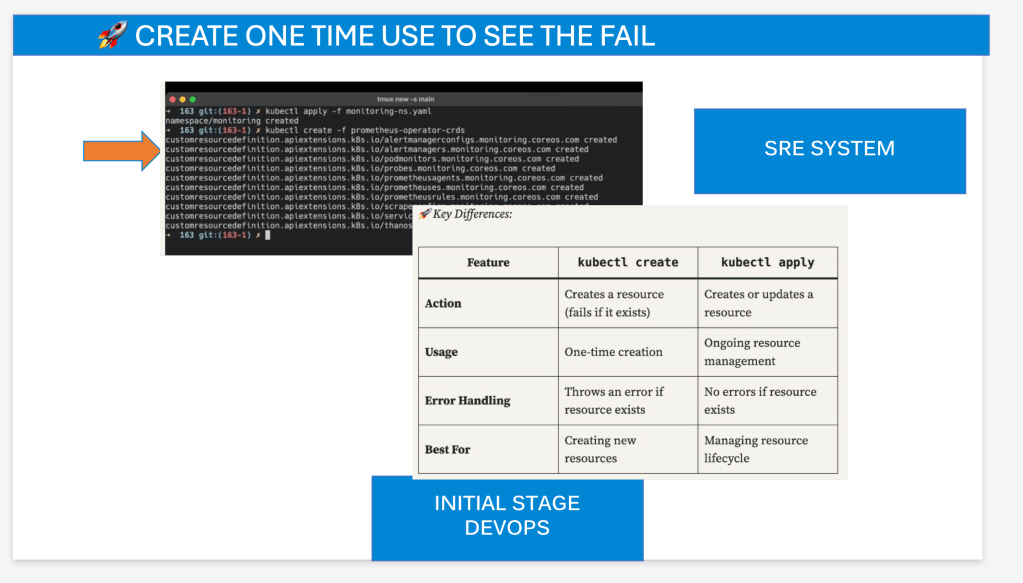Click the SRE SYSTEM blue box
This screenshot has height=583, width=1023.
[x=829, y=151]
